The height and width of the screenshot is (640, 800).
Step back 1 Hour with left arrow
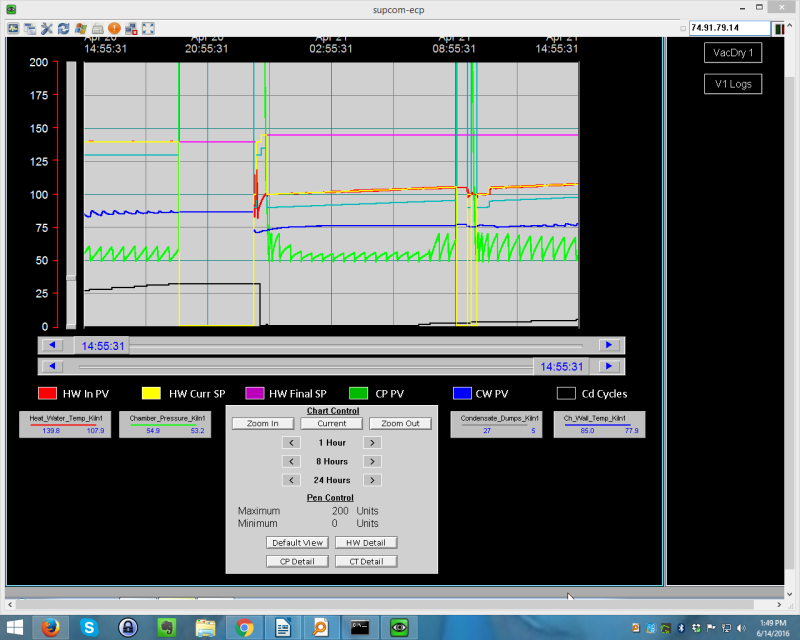291,442
